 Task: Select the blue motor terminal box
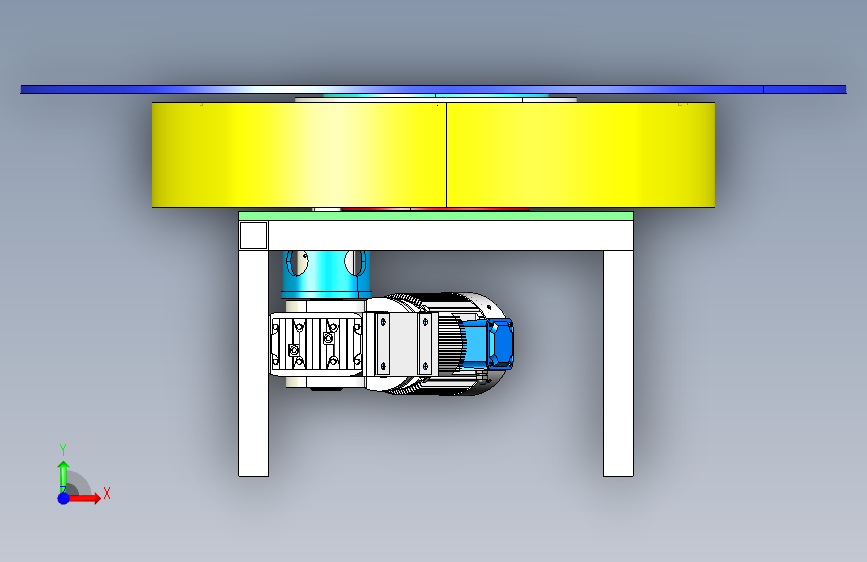point(487,344)
